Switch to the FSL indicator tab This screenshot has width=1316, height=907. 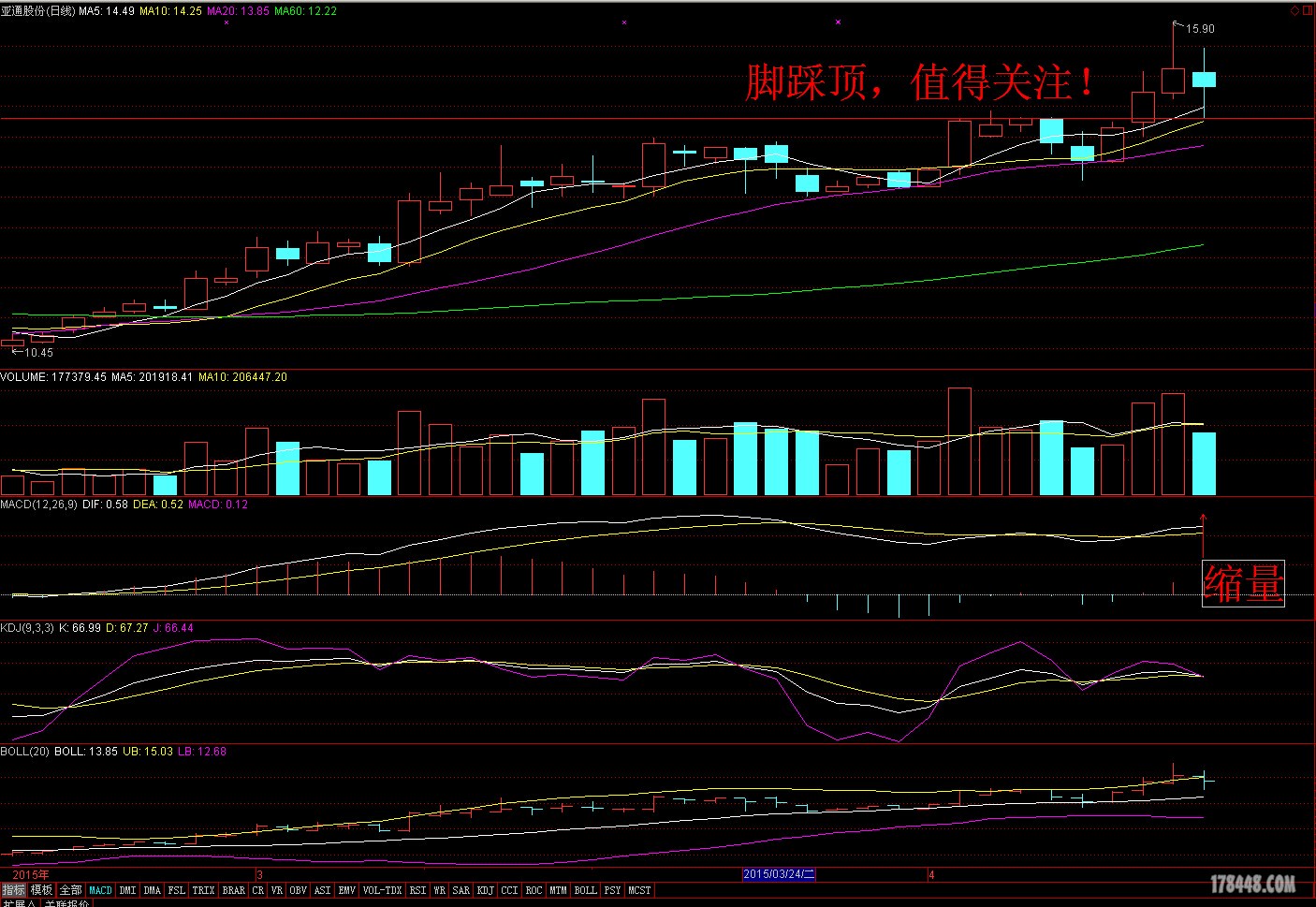[176, 890]
